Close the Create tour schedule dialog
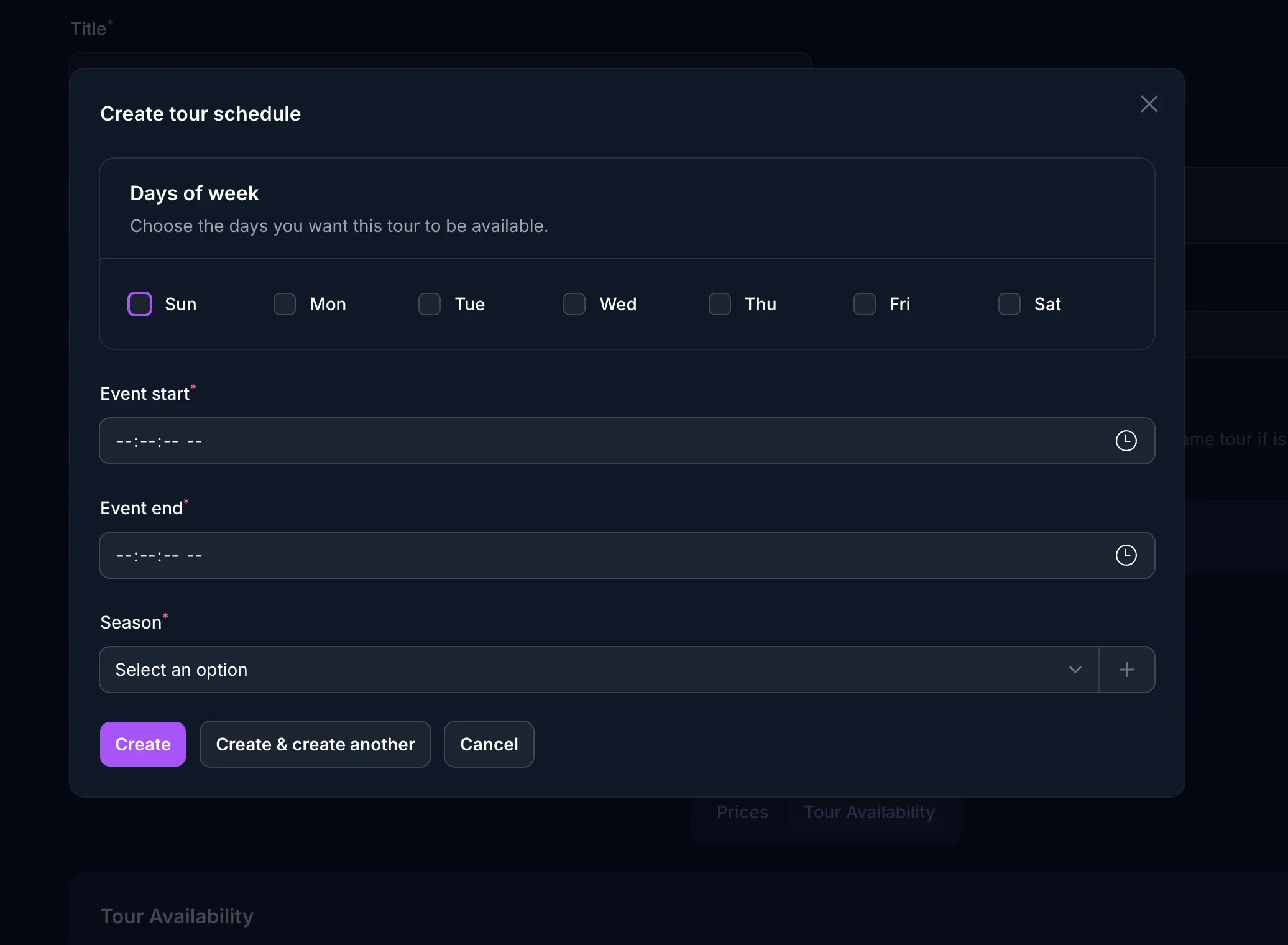The height and width of the screenshot is (945, 1288). click(x=1148, y=103)
